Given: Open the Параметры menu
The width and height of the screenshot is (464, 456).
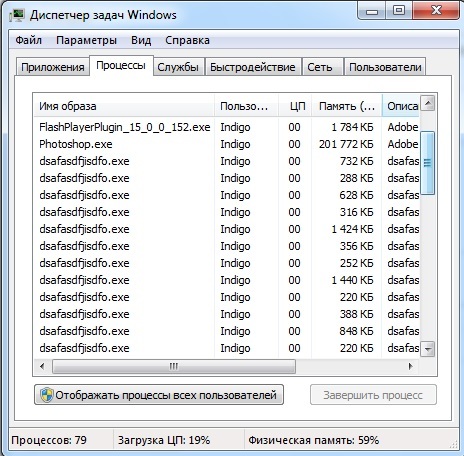Looking at the screenshot, I should click(86, 40).
